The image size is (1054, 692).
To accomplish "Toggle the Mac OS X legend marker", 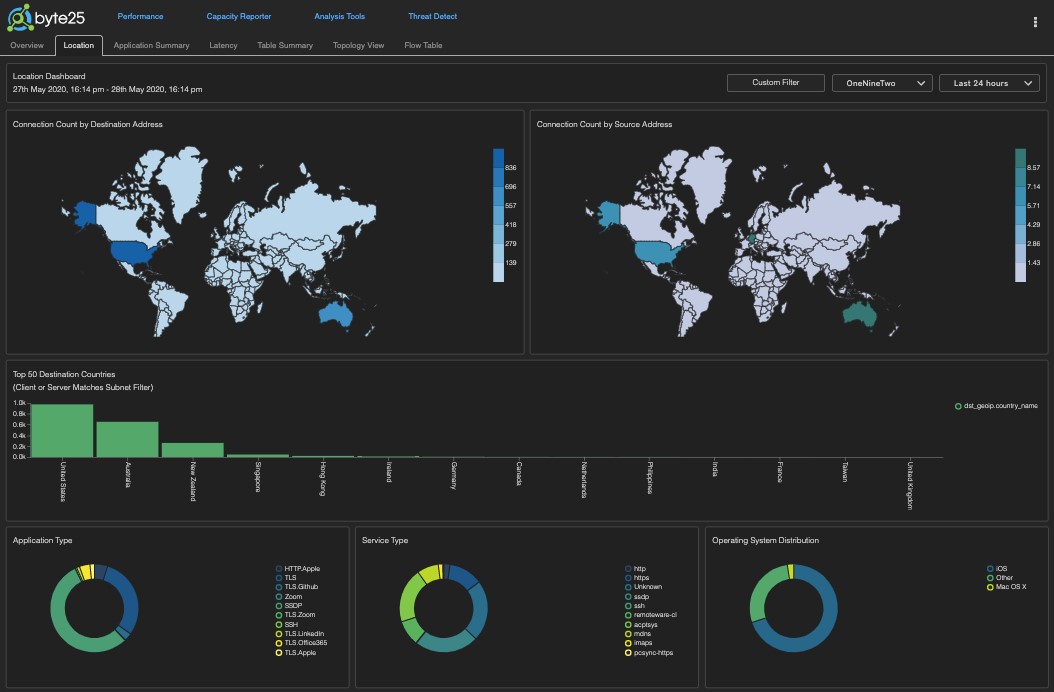I will click(x=990, y=587).
